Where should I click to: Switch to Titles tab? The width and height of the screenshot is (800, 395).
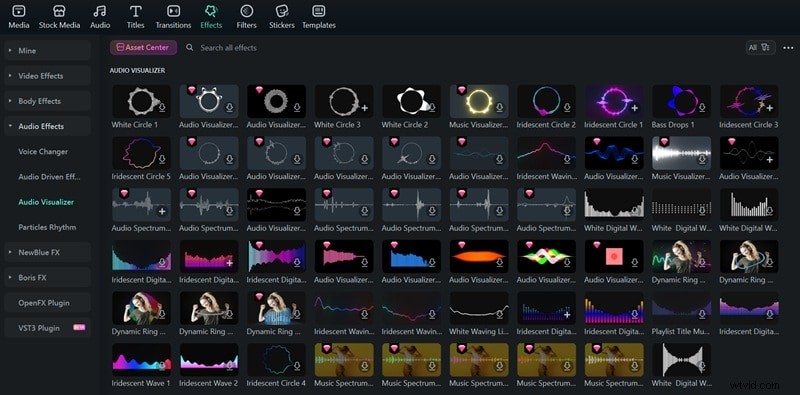(x=135, y=17)
